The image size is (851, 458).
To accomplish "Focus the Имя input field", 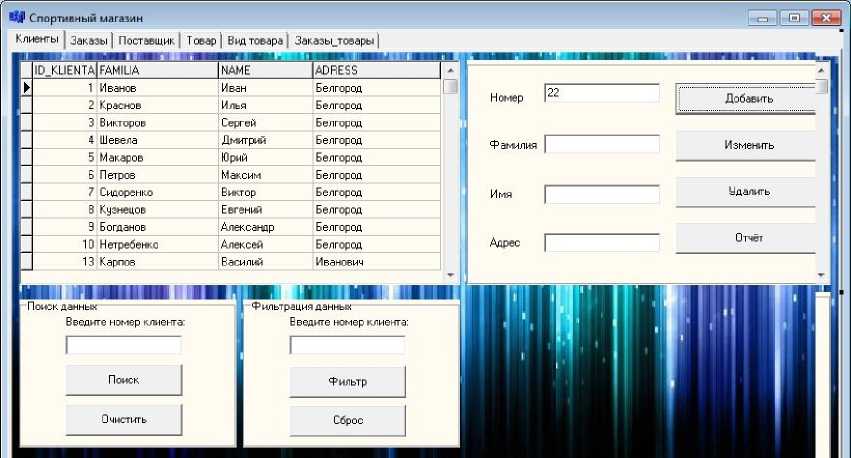I will pyautogui.click(x=602, y=194).
